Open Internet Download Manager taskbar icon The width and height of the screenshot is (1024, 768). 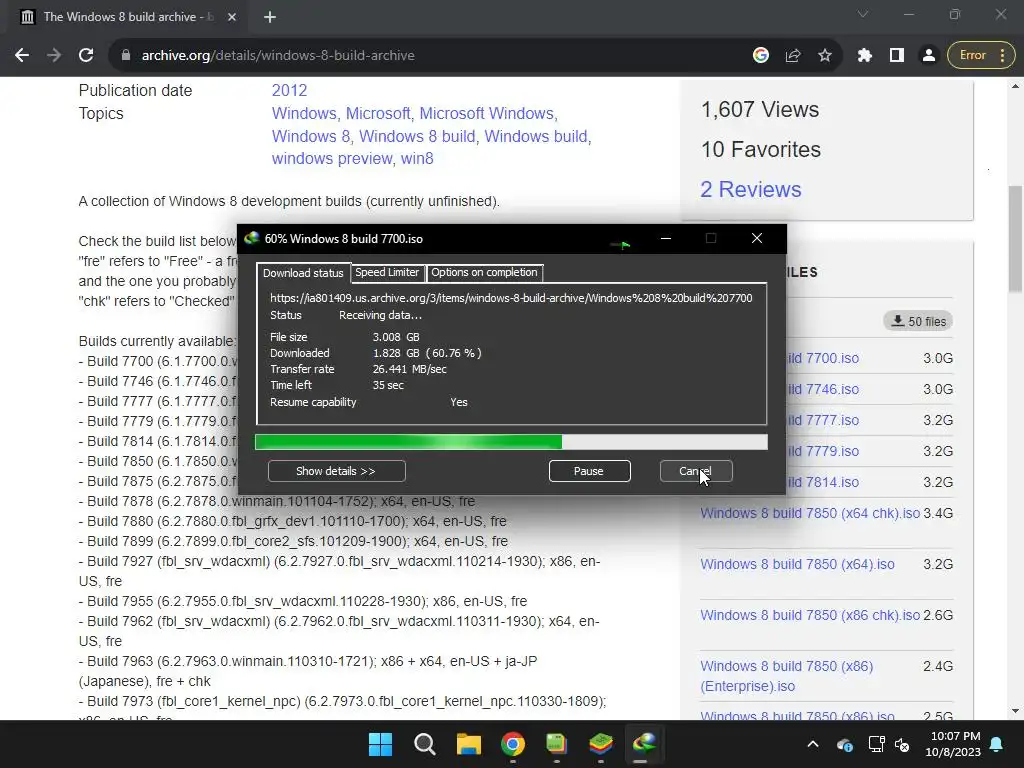pyautogui.click(x=644, y=744)
